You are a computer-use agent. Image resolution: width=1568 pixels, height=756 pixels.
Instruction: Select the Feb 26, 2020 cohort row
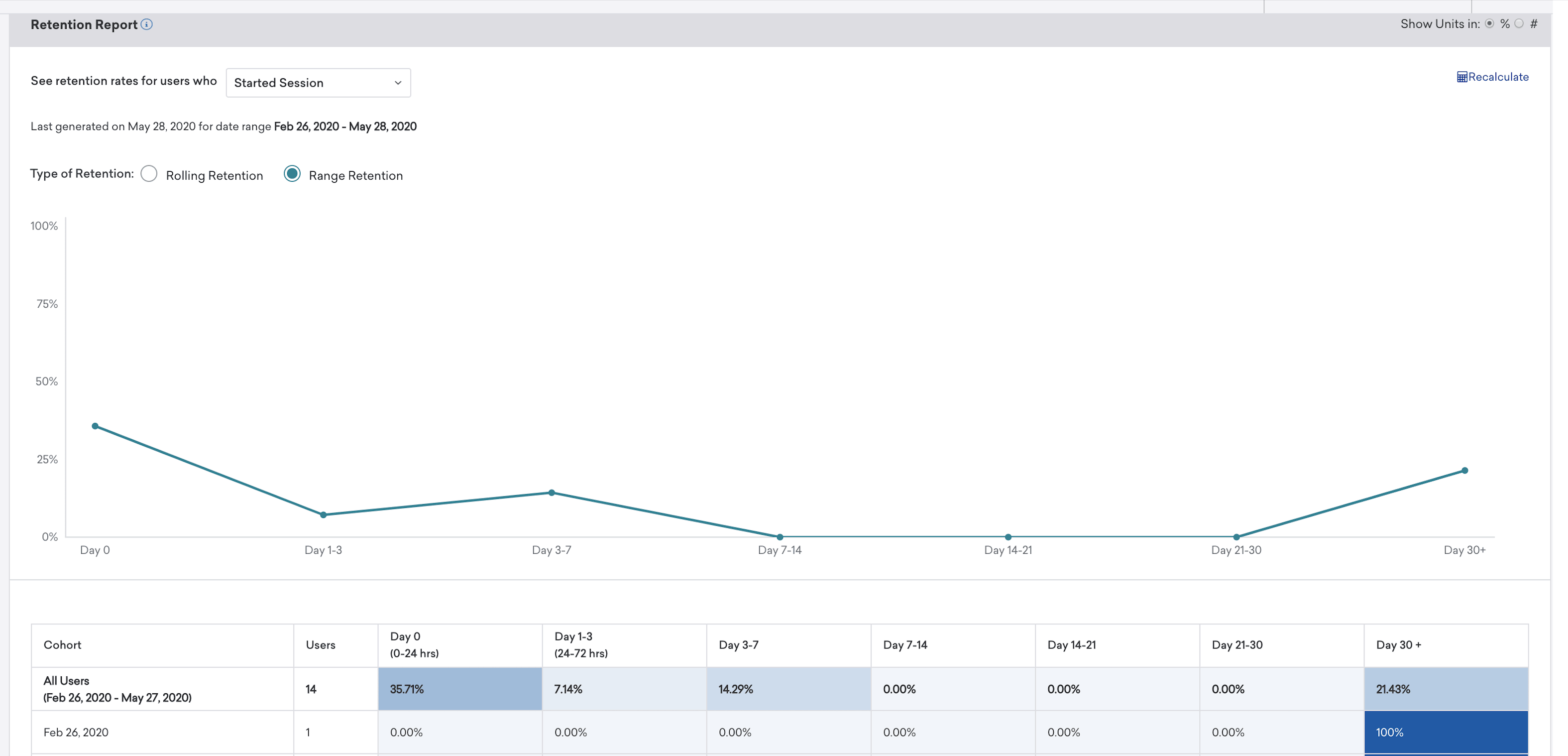click(x=780, y=732)
